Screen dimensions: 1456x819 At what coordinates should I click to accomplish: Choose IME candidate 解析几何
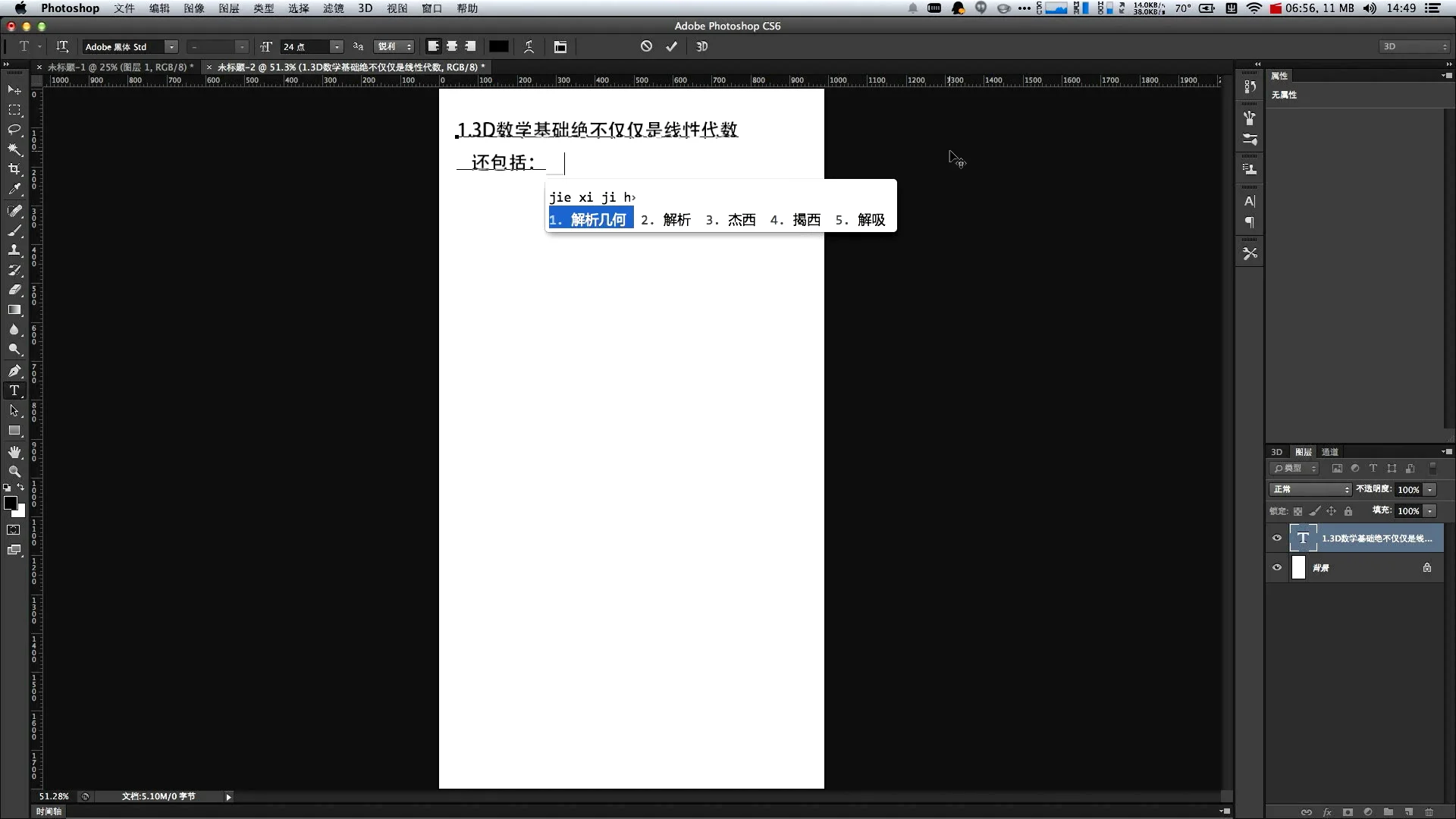591,220
